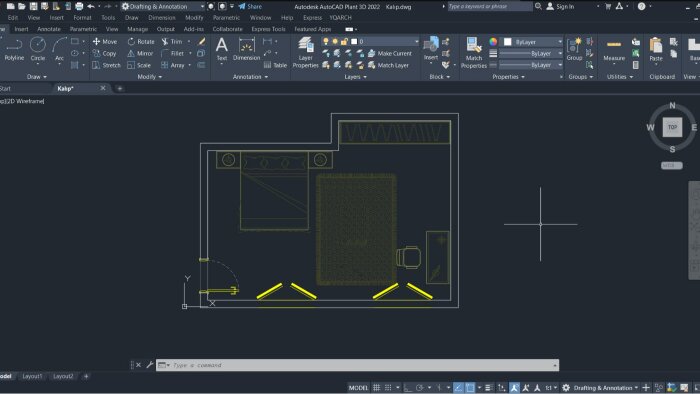The image size is (700, 394).
Task: Activate the Array command
Action: click(173, 65)
